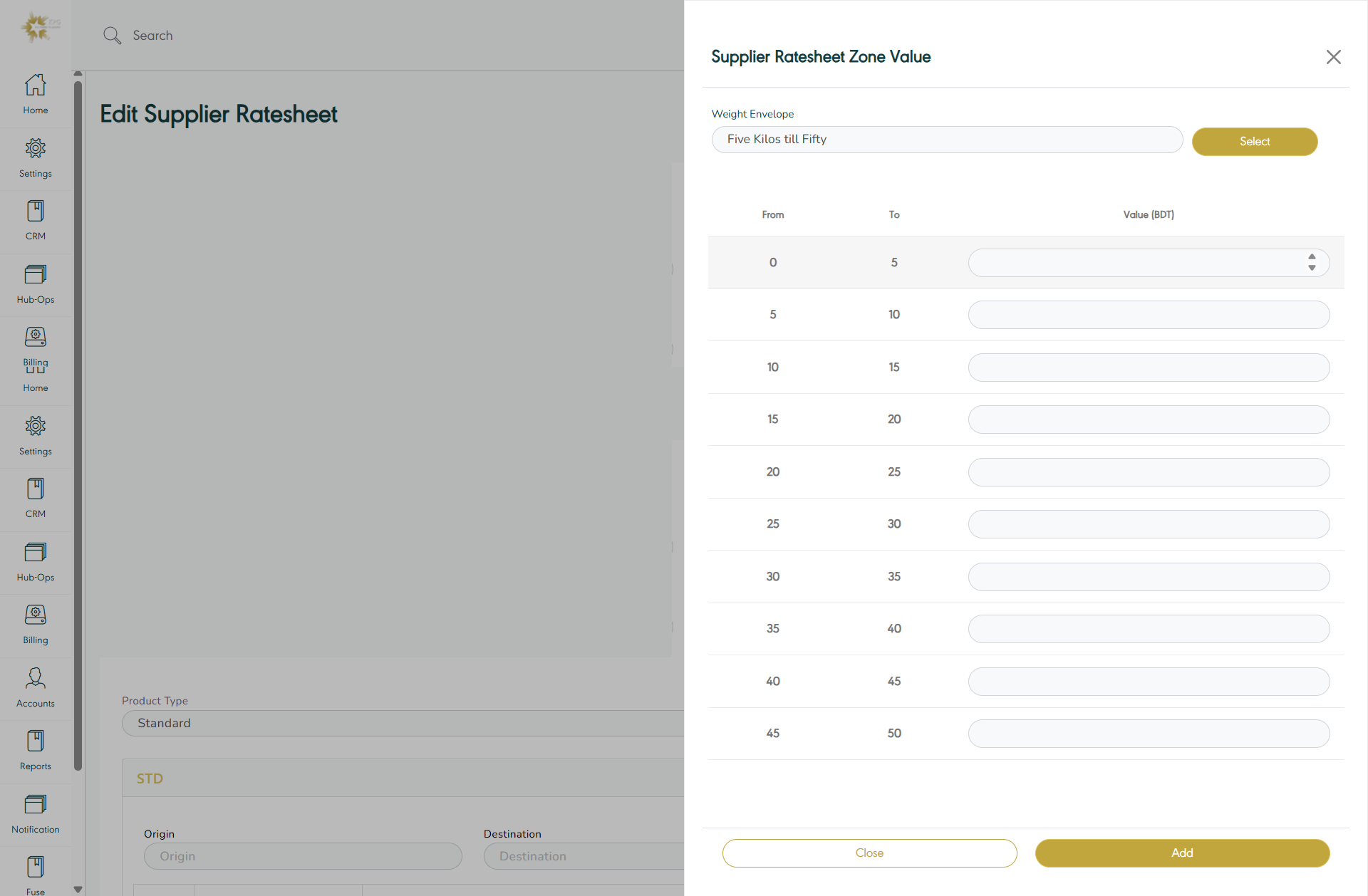Click value field for 5 to 10
Viewport: 1368px width, 896px height.
pos(1148,315)
